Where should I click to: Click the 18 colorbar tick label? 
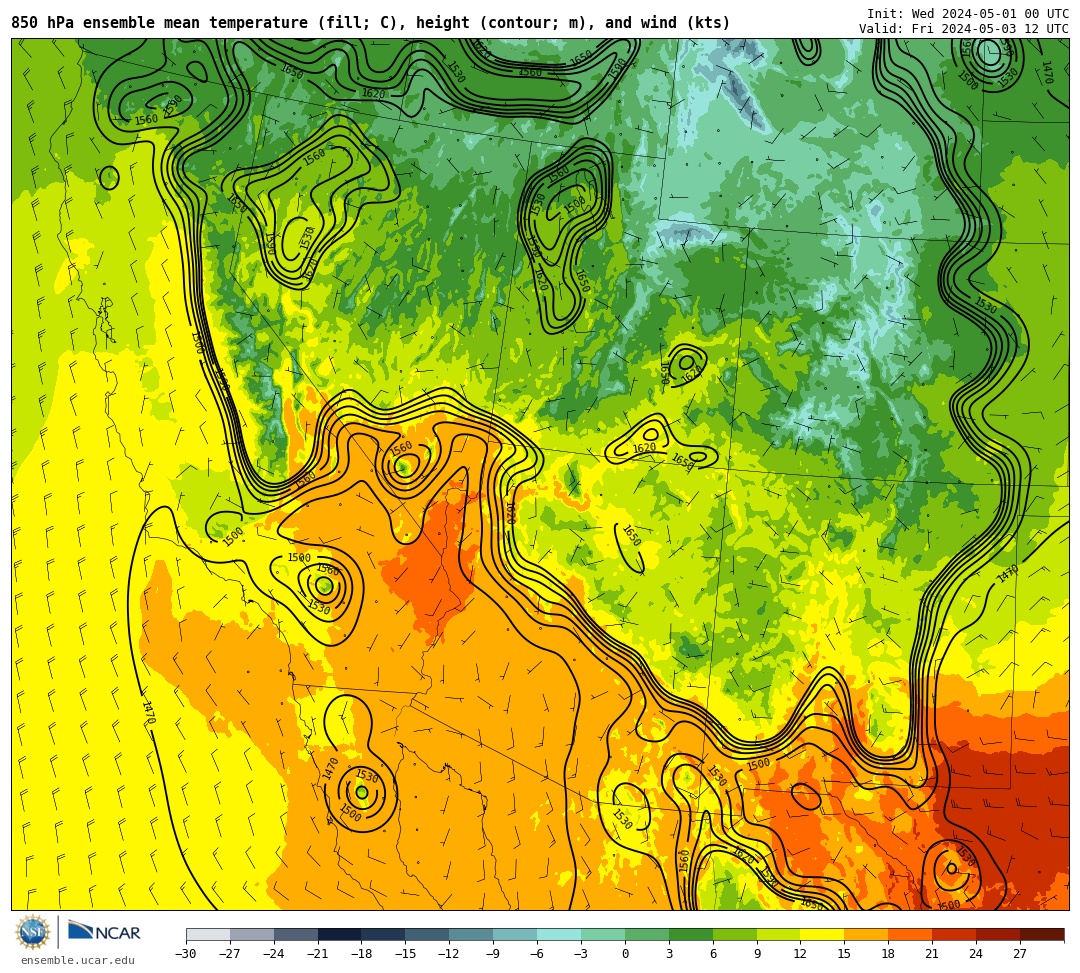[x=889, y=954]
